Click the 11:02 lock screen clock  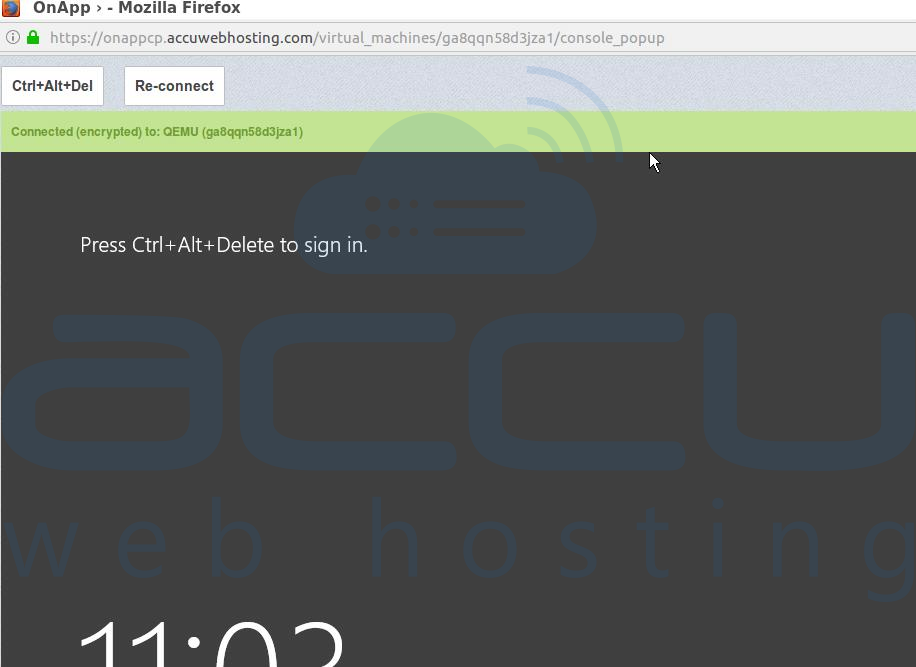point(211,642)
